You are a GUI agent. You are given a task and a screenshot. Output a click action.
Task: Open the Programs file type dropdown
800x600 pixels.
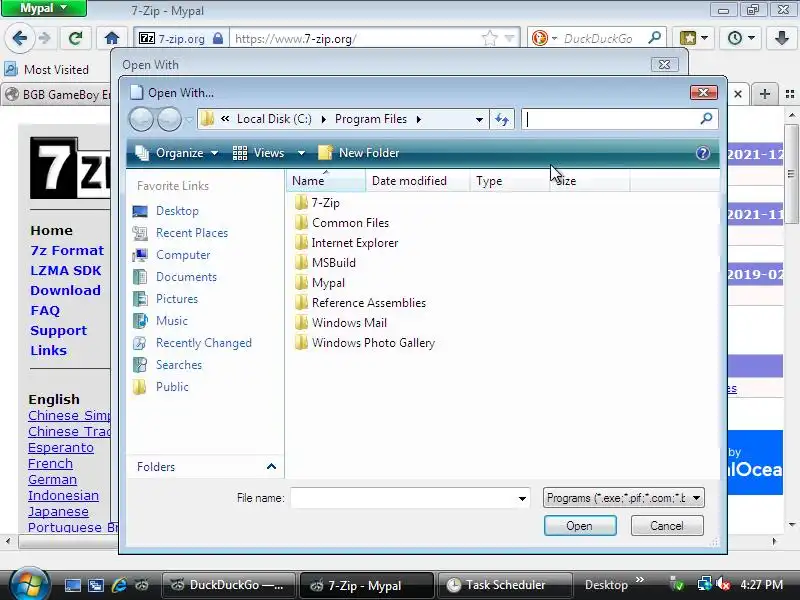click(623, 497)
